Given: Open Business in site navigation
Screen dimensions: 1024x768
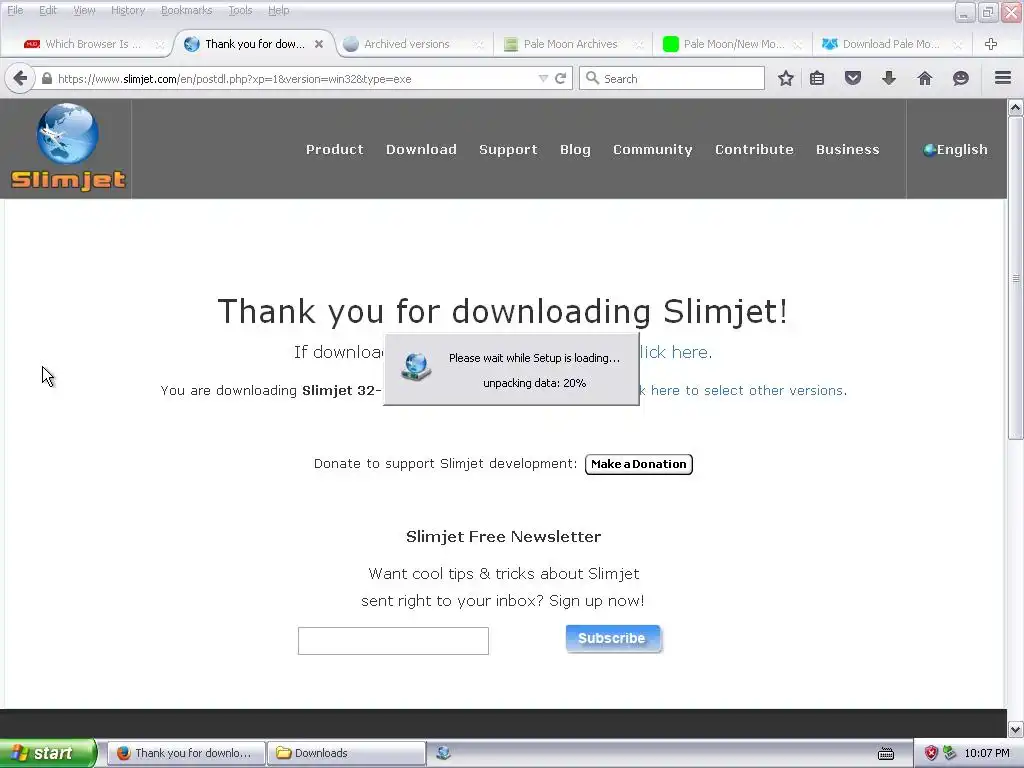Looking at the screenshot, I should 848,150.
